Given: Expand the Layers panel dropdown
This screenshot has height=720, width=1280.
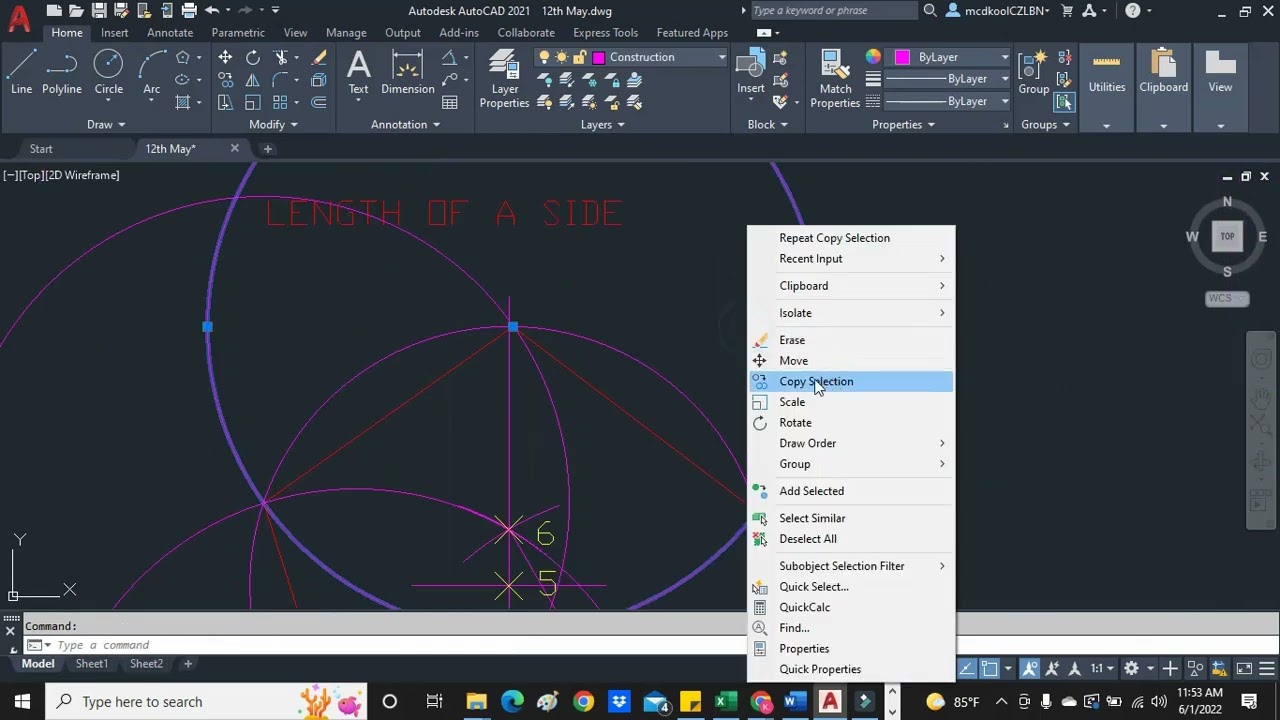Looking at the screenshot, I should tap(603, 124).
